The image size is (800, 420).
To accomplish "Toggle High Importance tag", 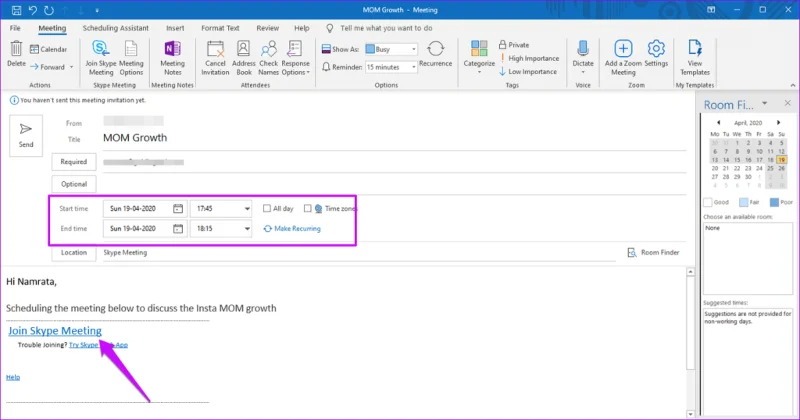I will pyautogui.click(x=529, y=58).
